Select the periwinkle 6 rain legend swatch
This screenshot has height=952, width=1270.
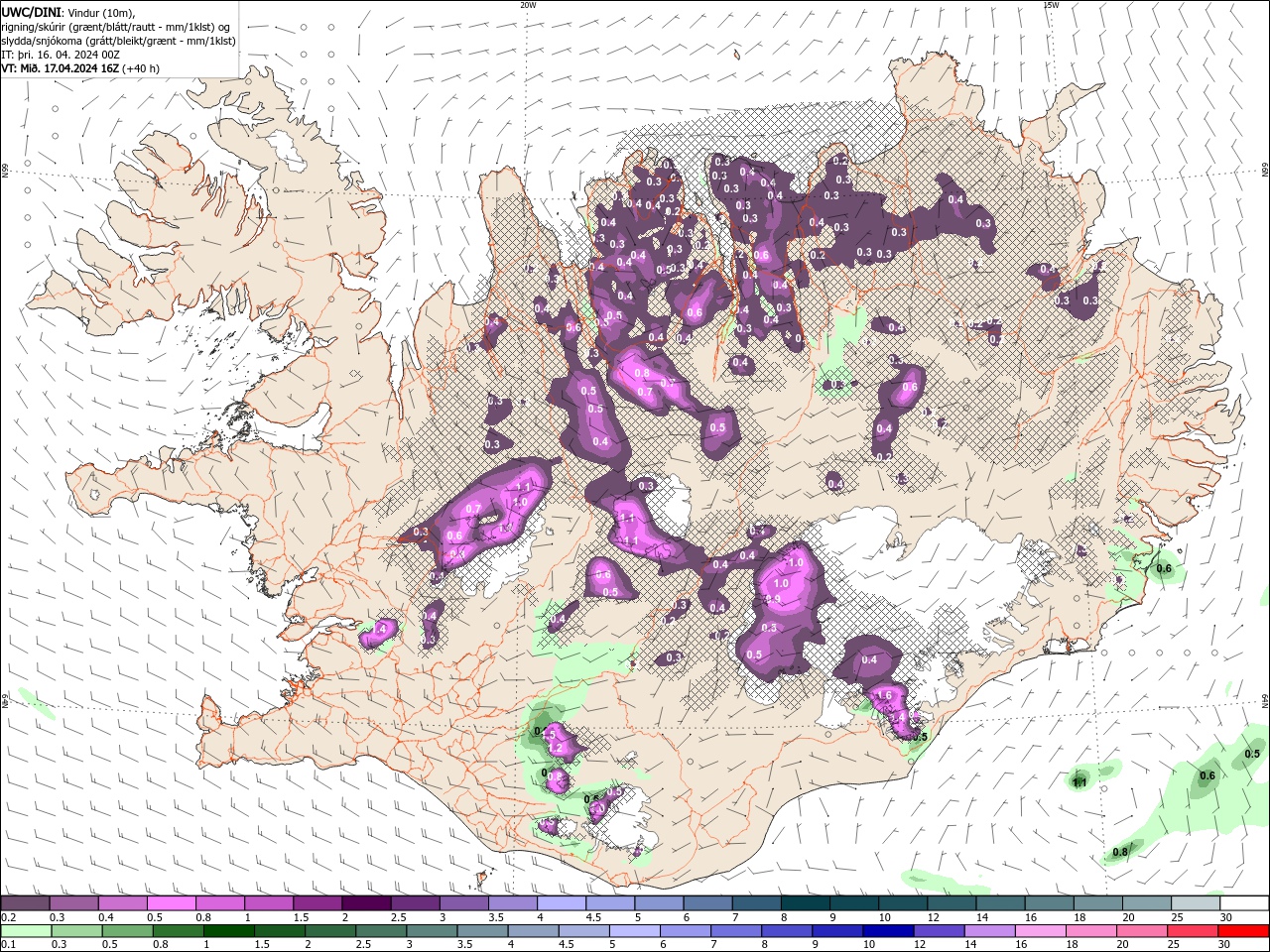coord(686,931)
